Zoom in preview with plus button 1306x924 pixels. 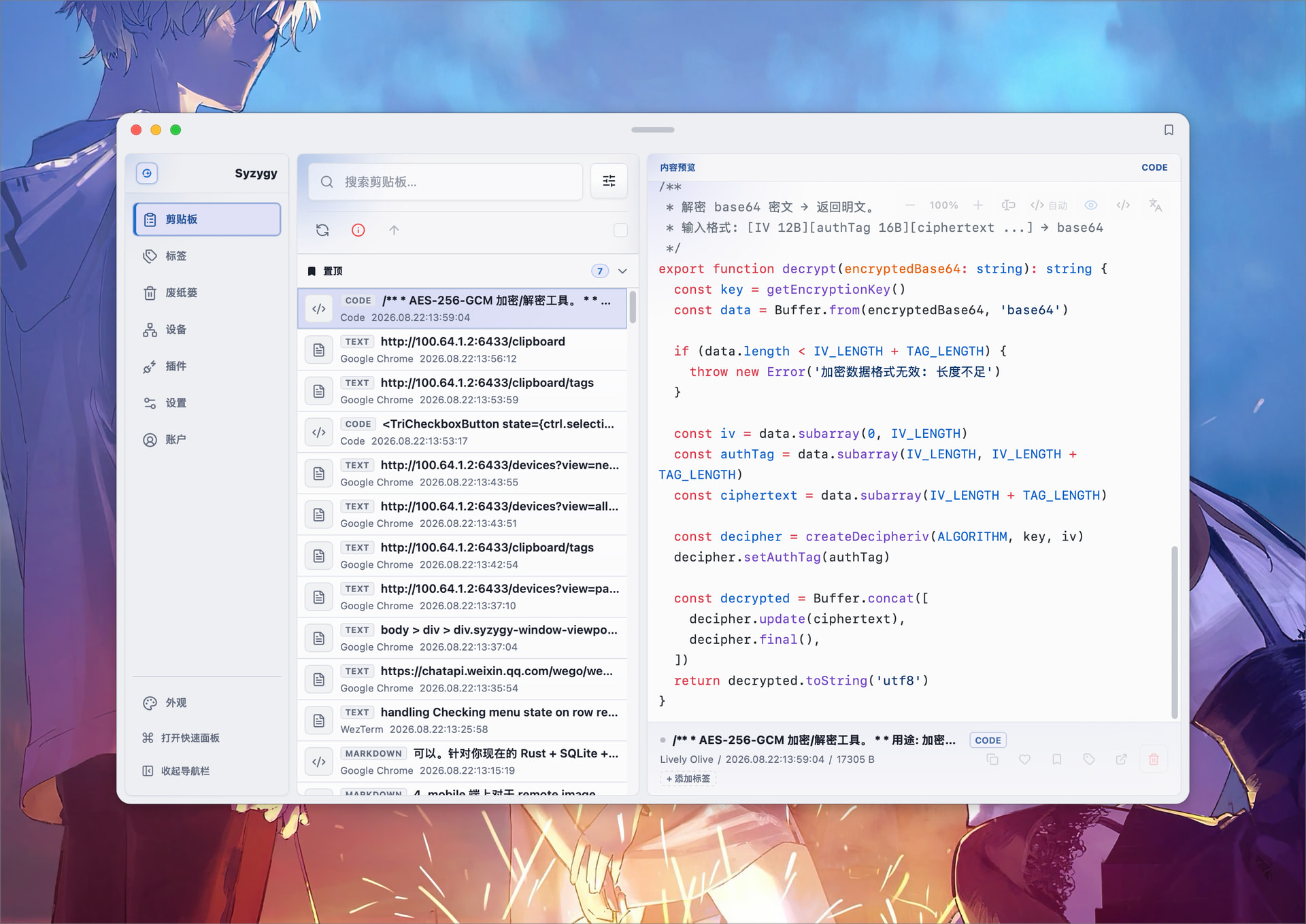(x=977, y=205)
